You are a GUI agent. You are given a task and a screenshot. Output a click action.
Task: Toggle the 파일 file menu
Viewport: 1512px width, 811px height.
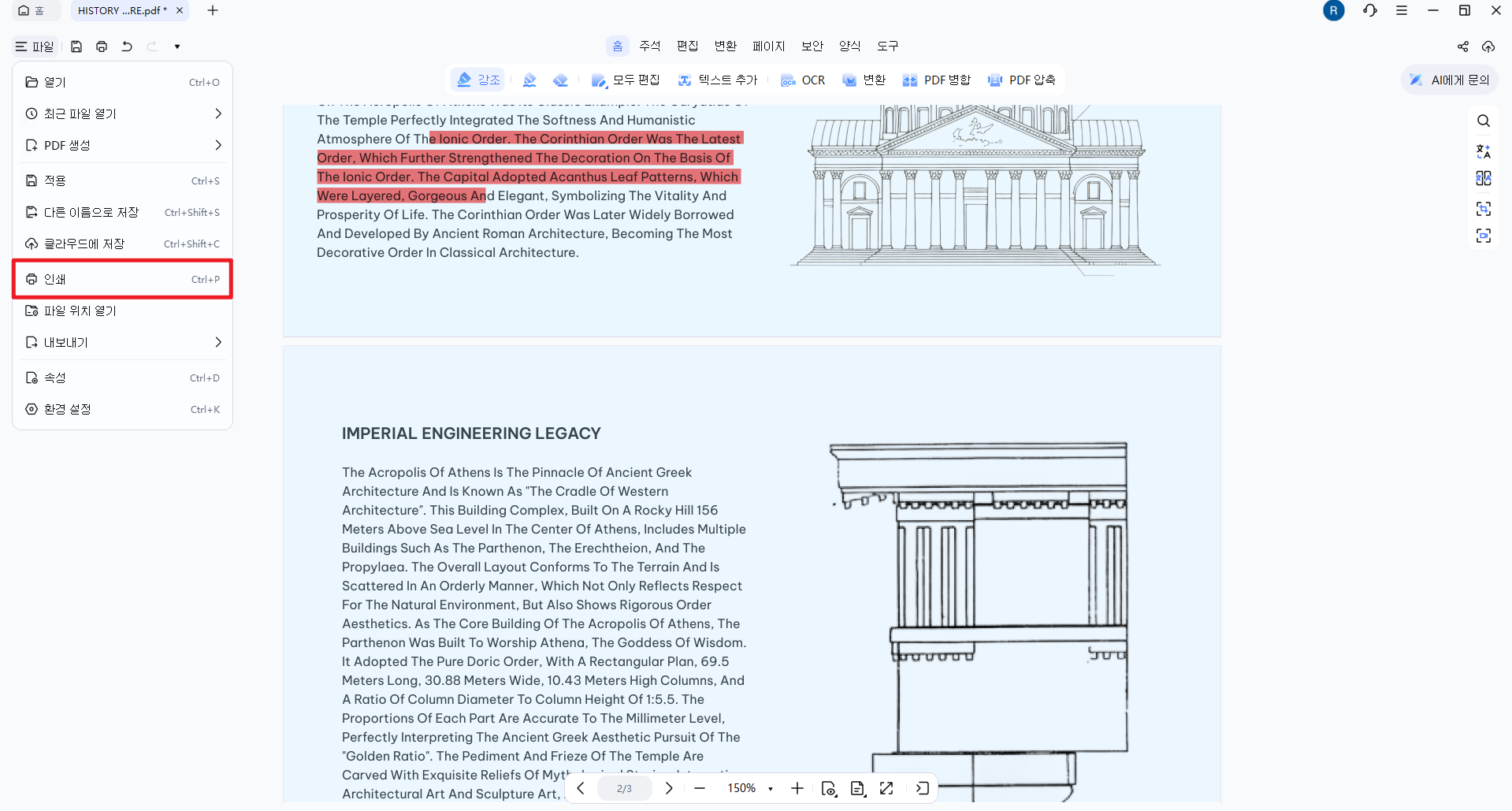tap(35, 47)
